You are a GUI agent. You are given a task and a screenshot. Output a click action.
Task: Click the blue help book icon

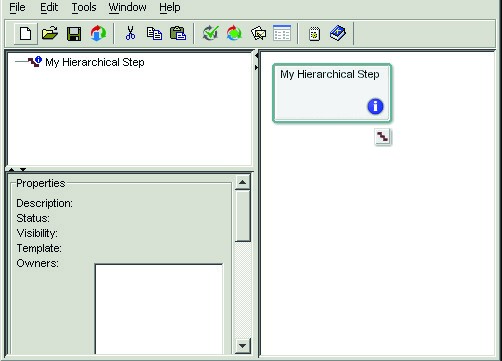(338, 33)
